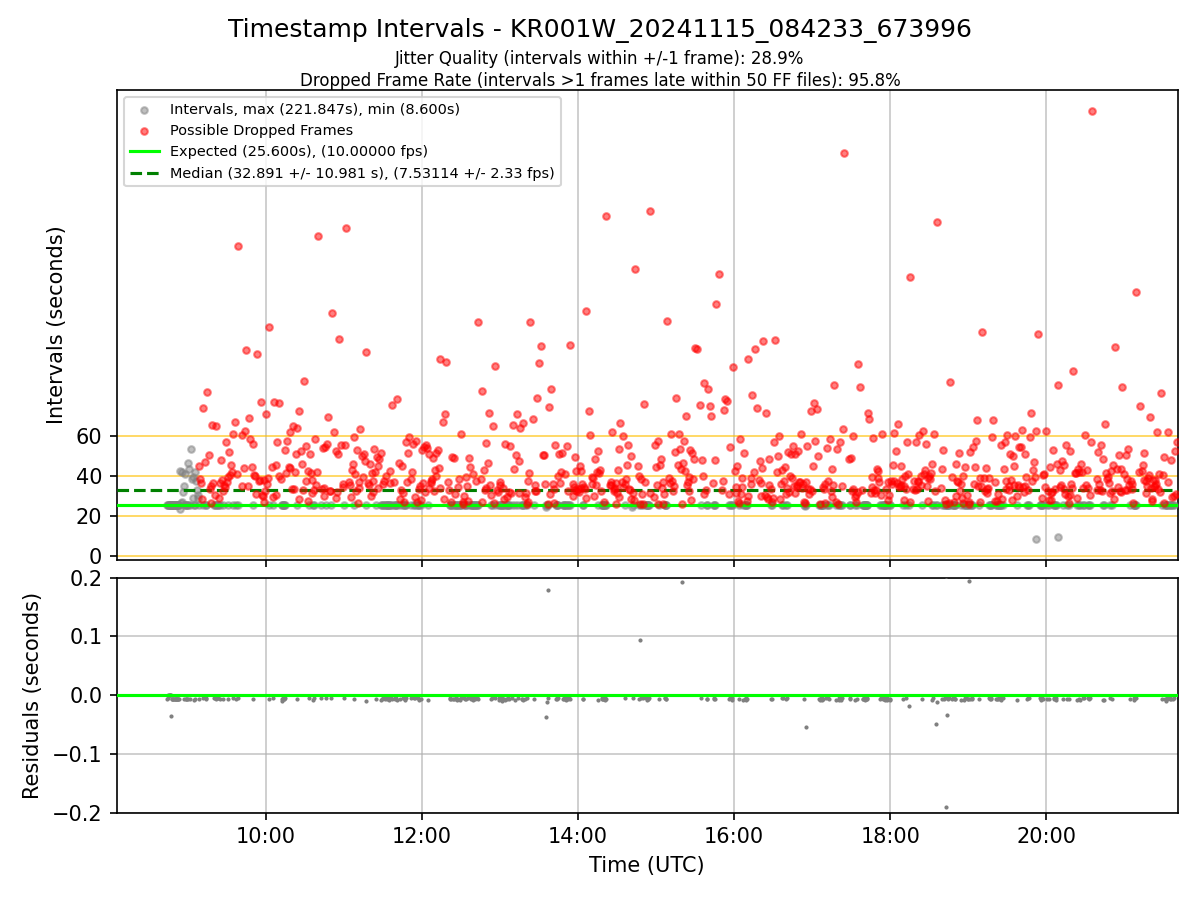Click the '0.2' tick on the residuals axis
Viewport: 1200px width, 900px height.
(87, 578)
